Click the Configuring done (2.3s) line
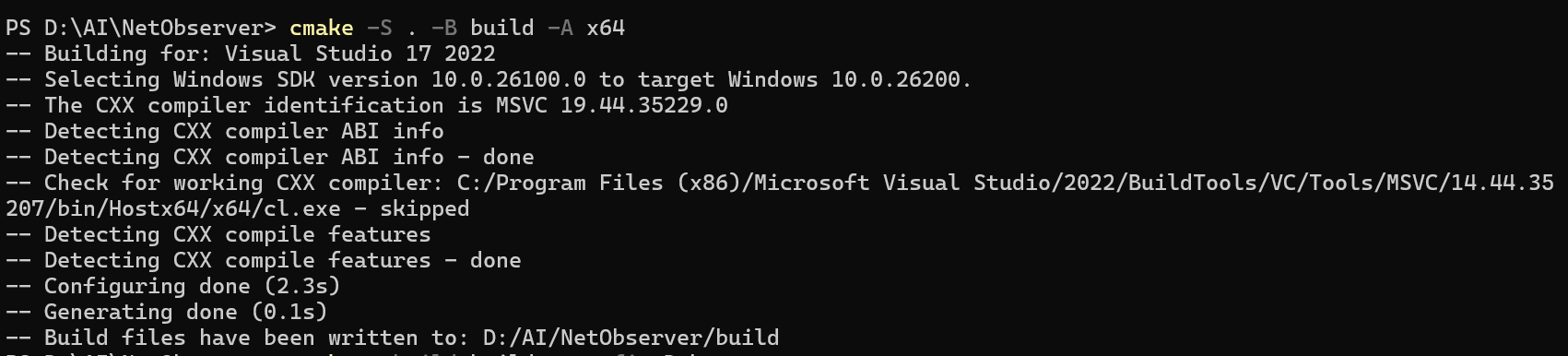Screen dimensions: 1568x356 [x=173, y=286]
